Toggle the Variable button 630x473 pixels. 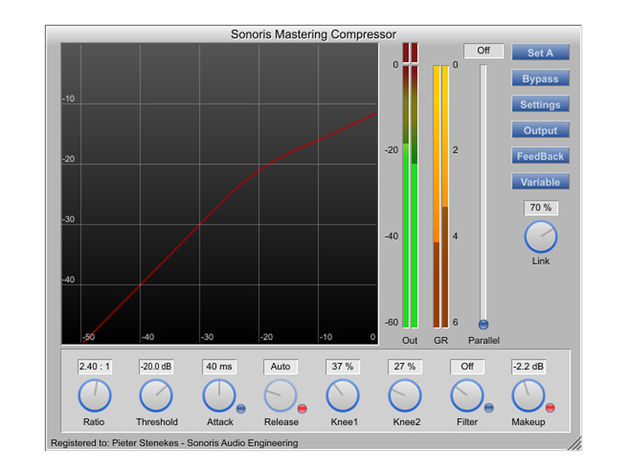click(x=540, y=182)
